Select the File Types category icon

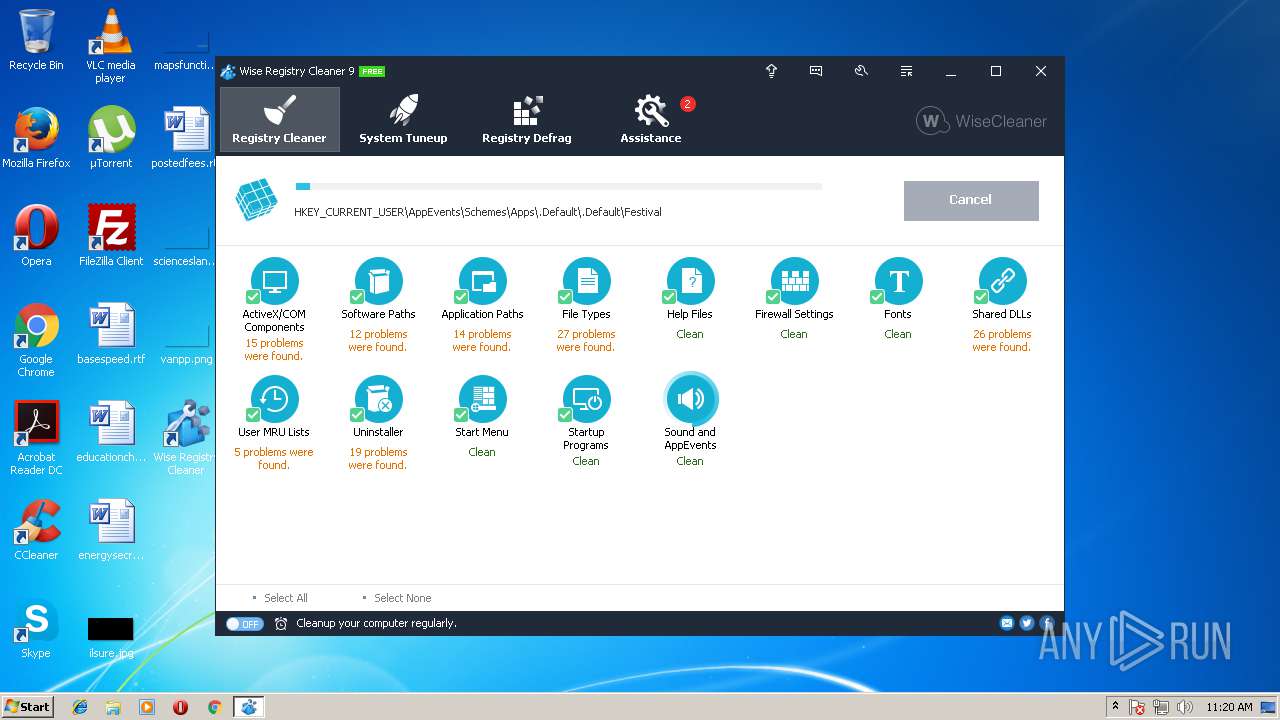tap(586, 281)
